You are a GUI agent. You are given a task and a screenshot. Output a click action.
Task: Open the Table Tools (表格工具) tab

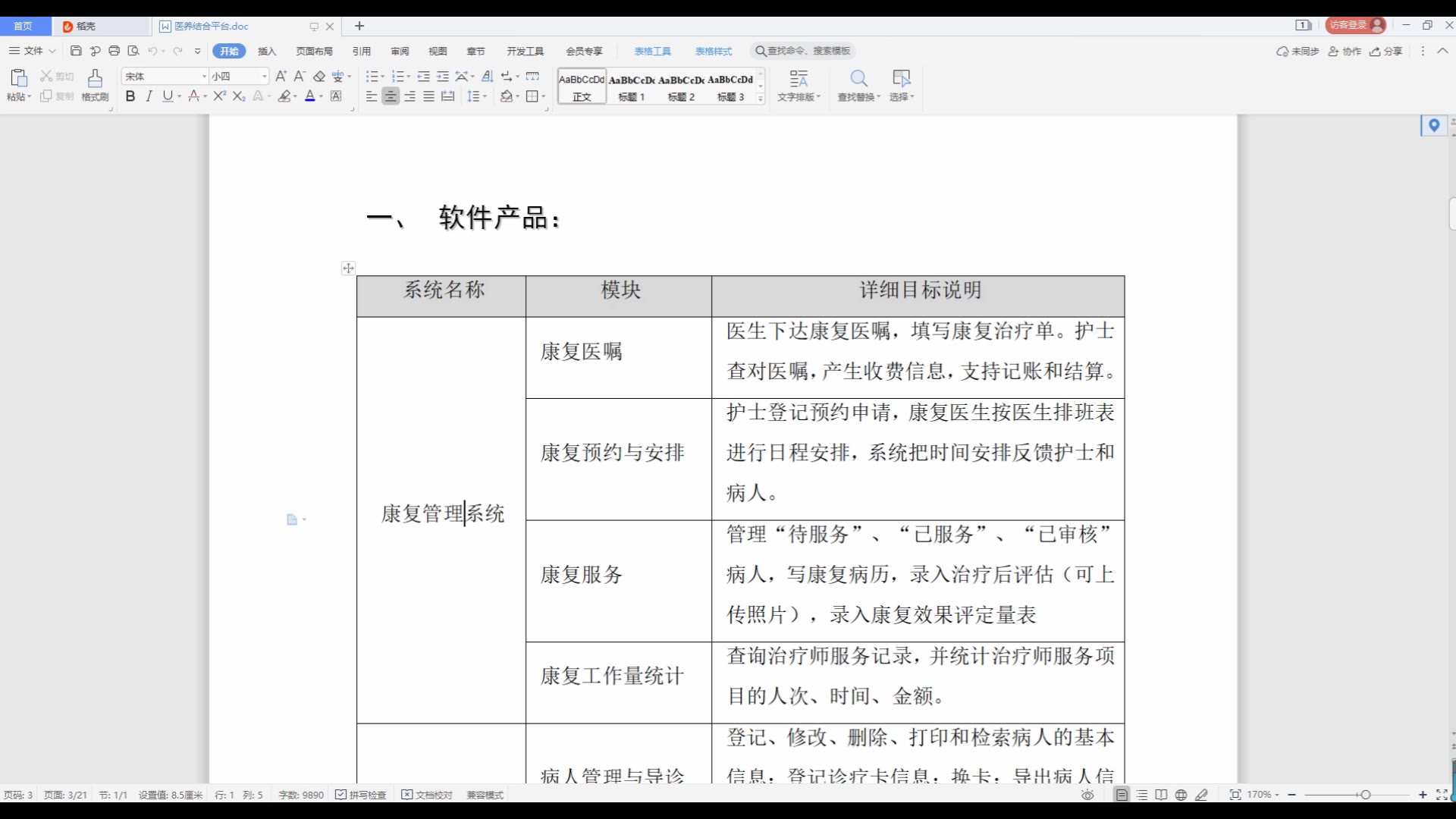point(653,51)
